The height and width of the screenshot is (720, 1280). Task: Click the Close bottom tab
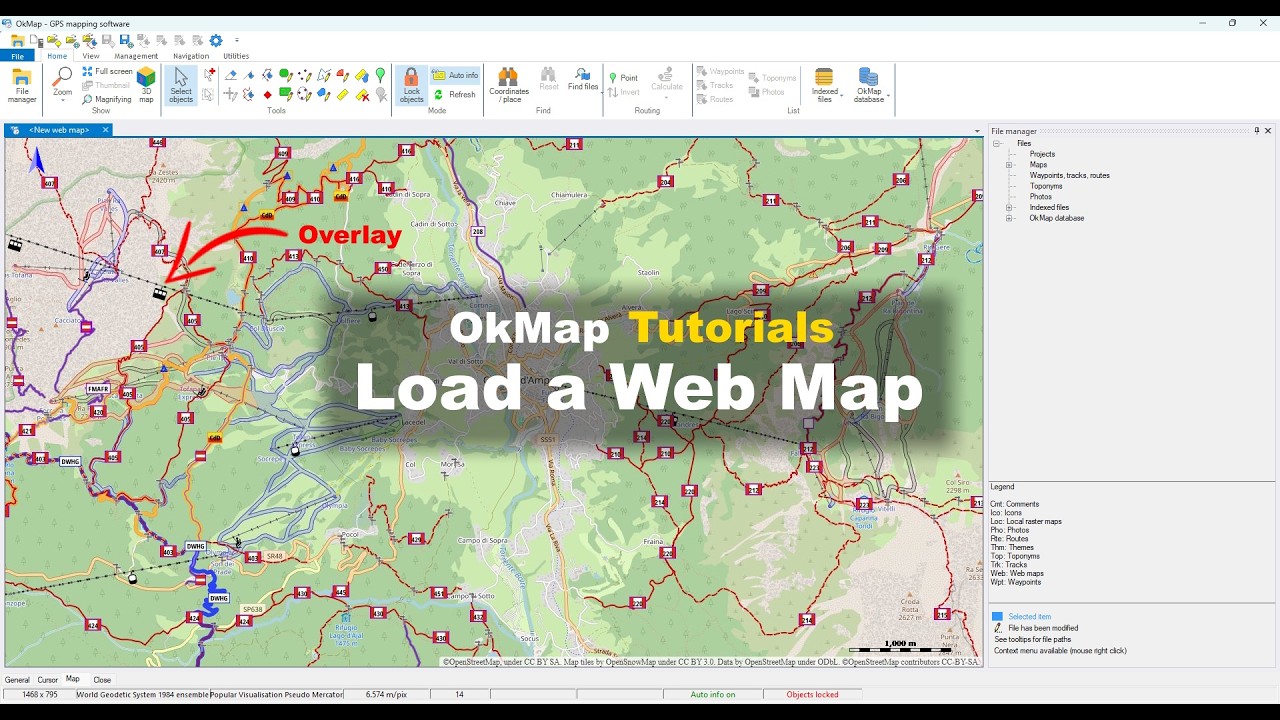(102, 680)
